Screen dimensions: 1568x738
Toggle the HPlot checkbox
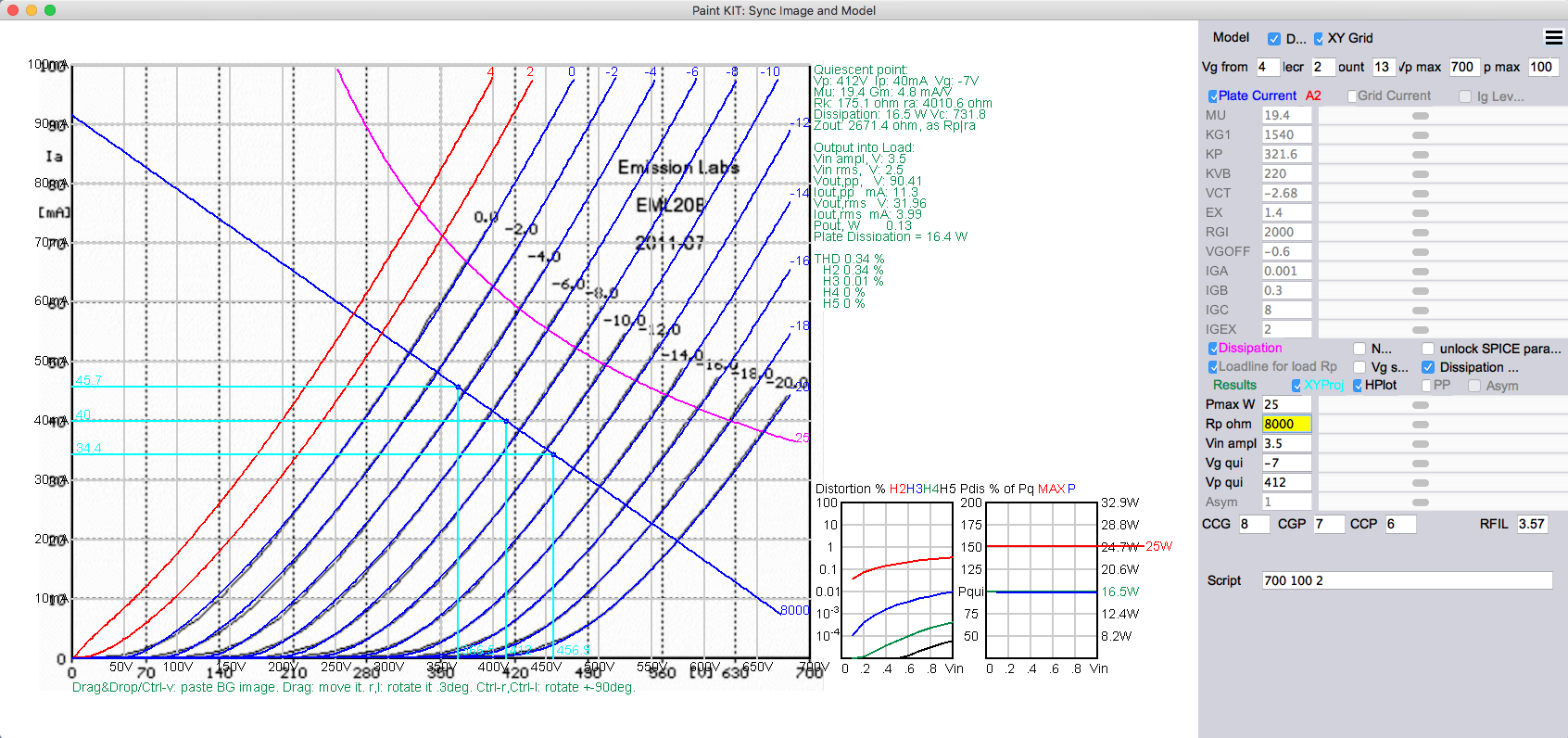click(1358, 386)
